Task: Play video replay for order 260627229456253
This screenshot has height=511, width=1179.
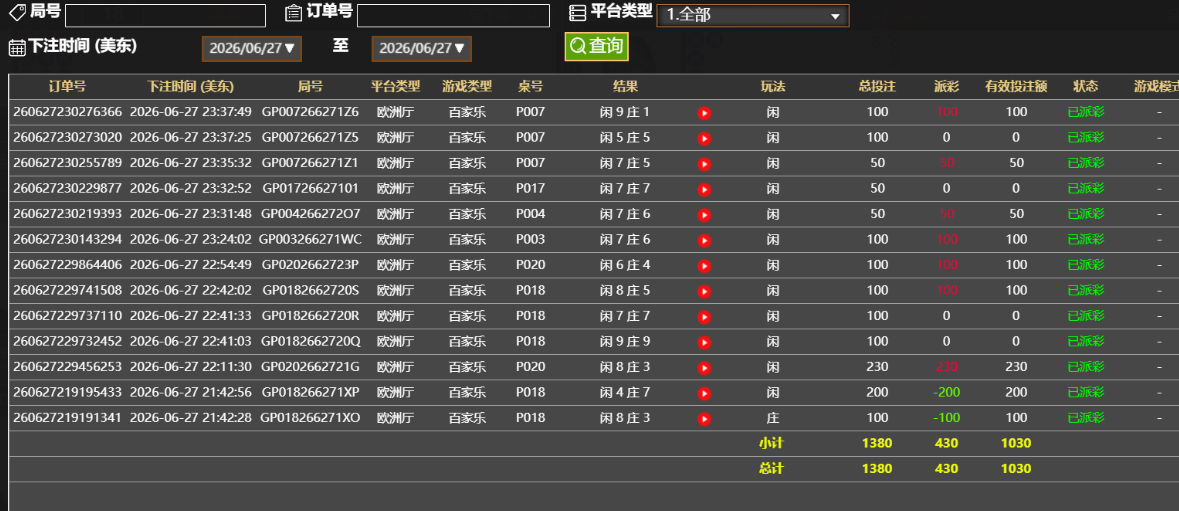Action: point(704,368)
